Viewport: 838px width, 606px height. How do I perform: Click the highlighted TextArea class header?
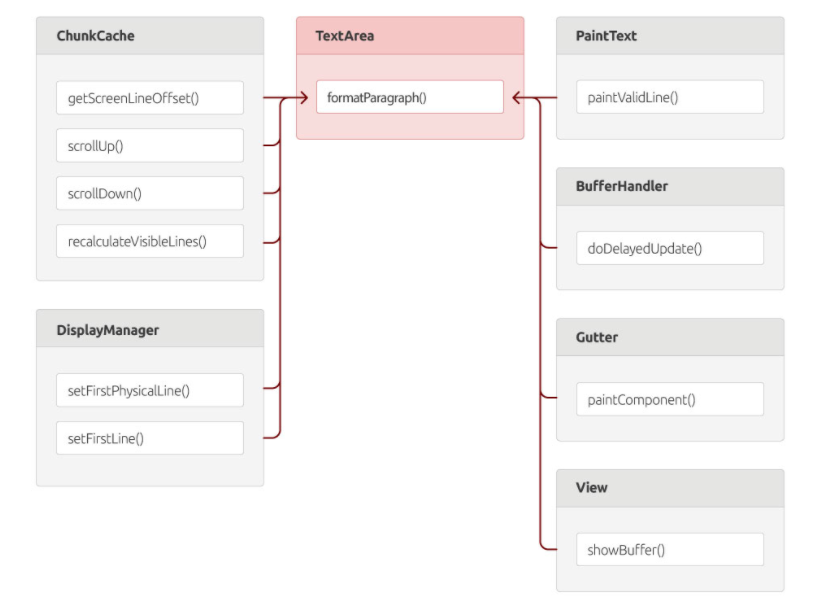410,36
